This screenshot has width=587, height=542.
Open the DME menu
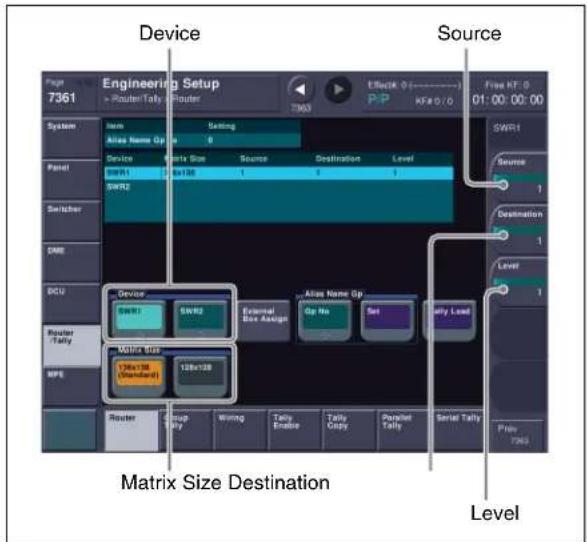pyautogui.click(x=71, y=262)
